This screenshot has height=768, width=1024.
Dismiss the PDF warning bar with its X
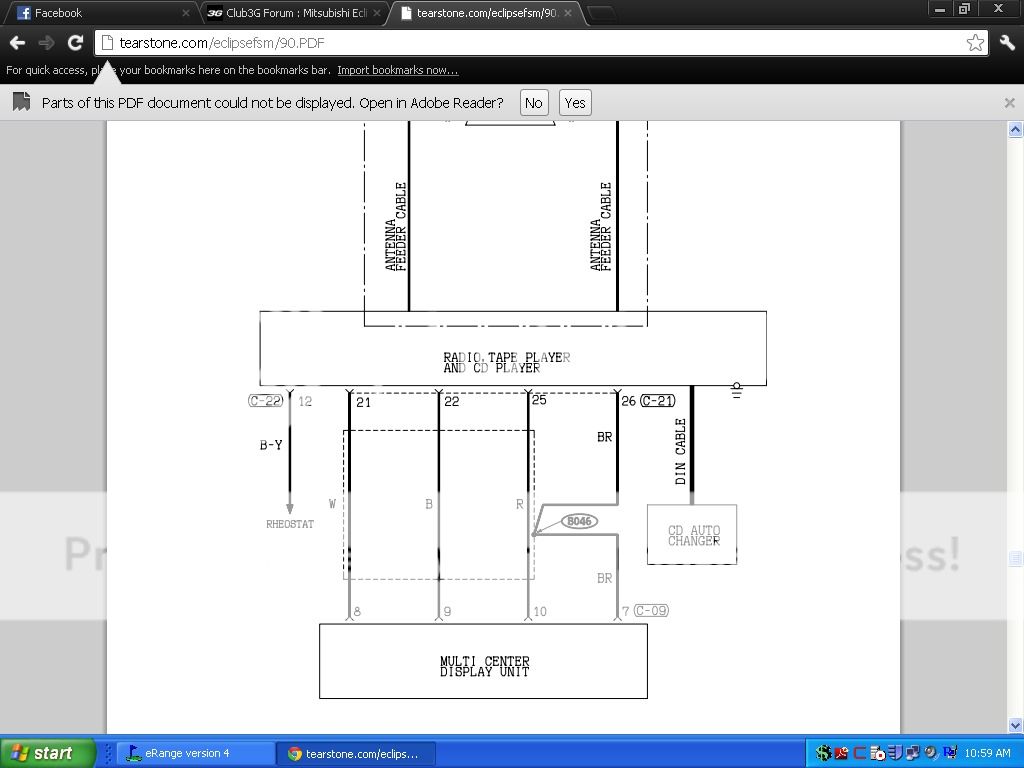tap(1009, 102)
